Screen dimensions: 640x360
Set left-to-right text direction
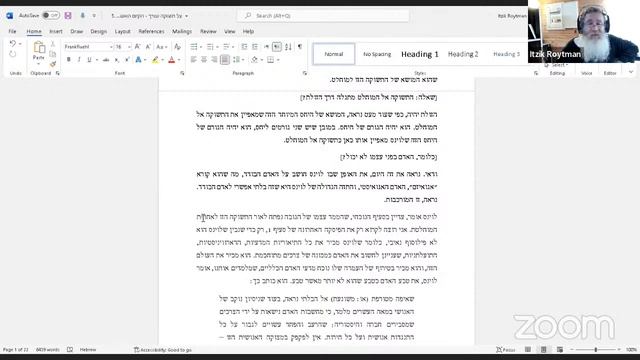[x=267, y=47]
